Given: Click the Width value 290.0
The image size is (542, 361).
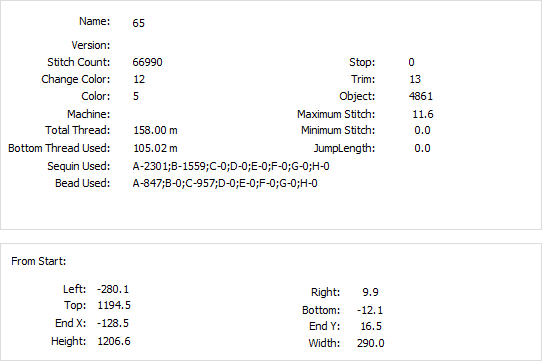Looking at the screenshot, I should tap(371, 343).
